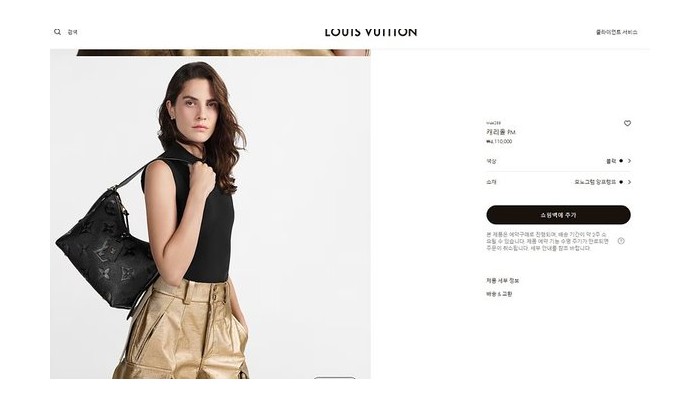Add item with the 쇼핑백에 추가 button

[x=558, y=215]
